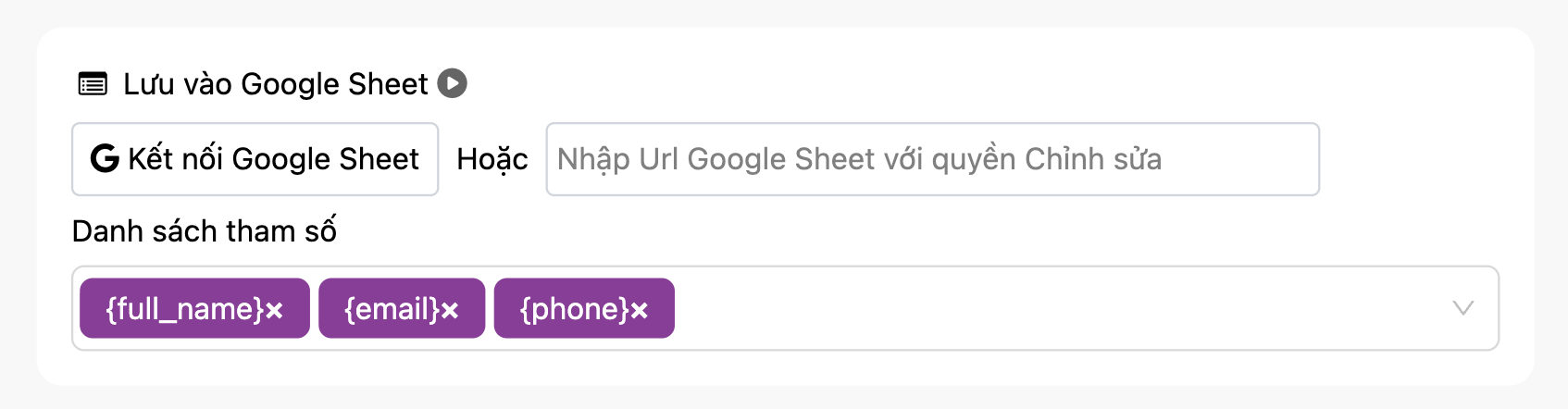Remove the {phone} parameter tag

click(x=640, y=311)
